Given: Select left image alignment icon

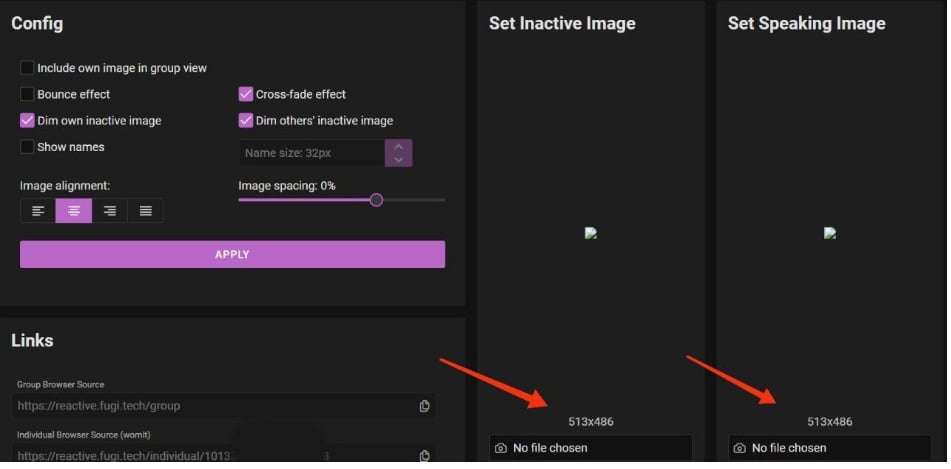Looking at the screenshot, I should pos(38,211).
